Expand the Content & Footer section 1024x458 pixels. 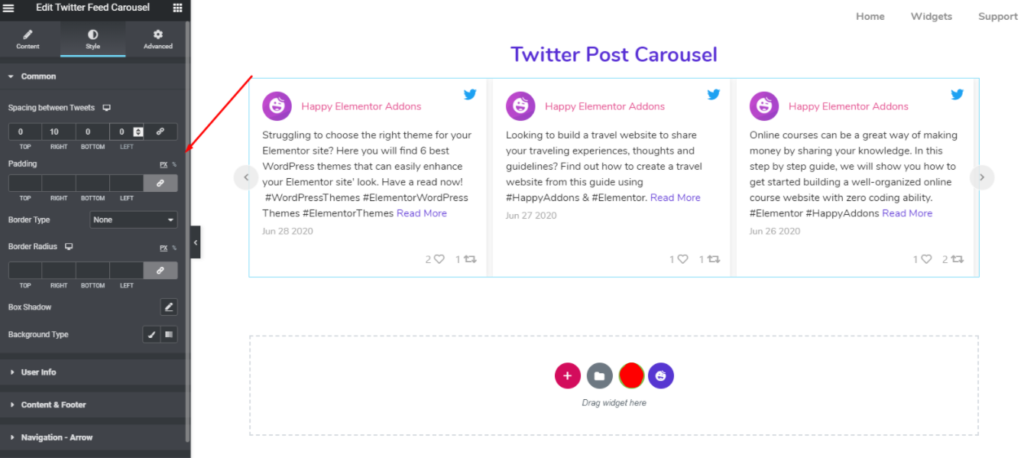coord(53,405)
